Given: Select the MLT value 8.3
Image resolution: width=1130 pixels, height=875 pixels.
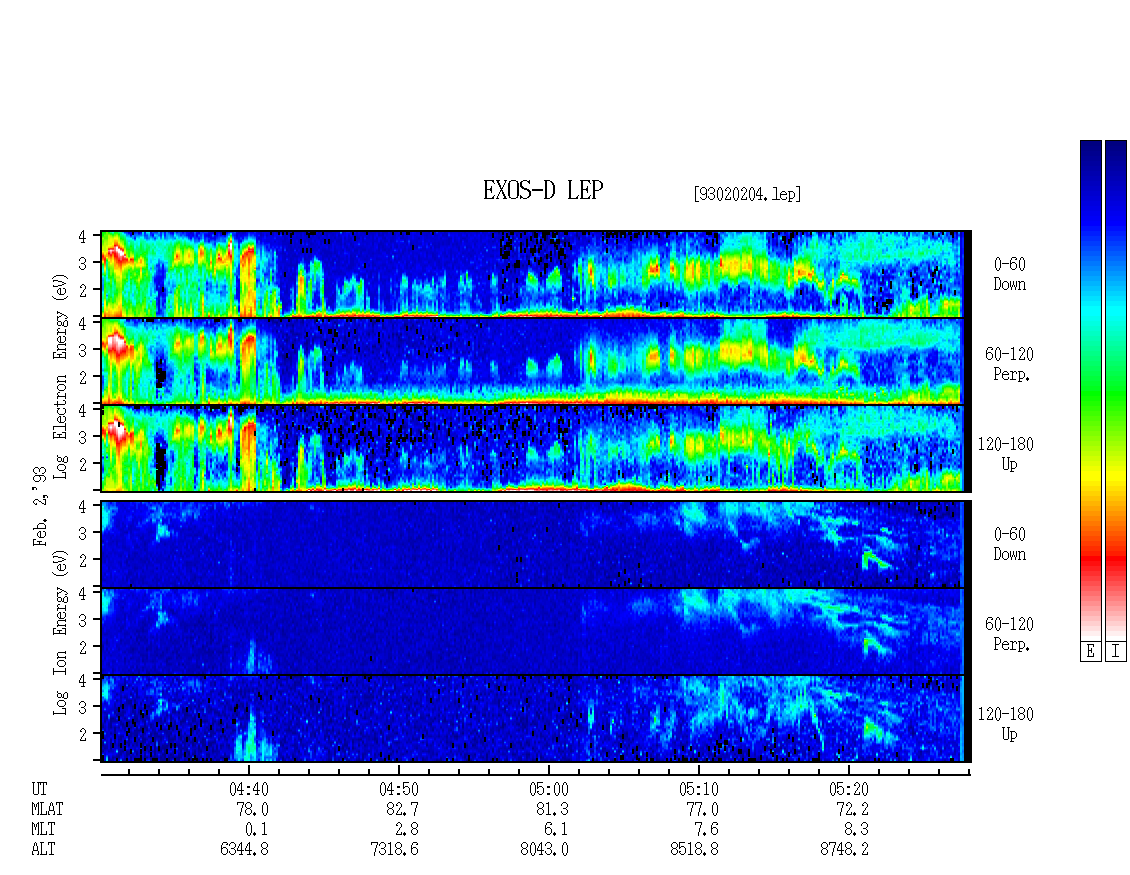Looking at the screenshot, I should [x=856, y=830].
